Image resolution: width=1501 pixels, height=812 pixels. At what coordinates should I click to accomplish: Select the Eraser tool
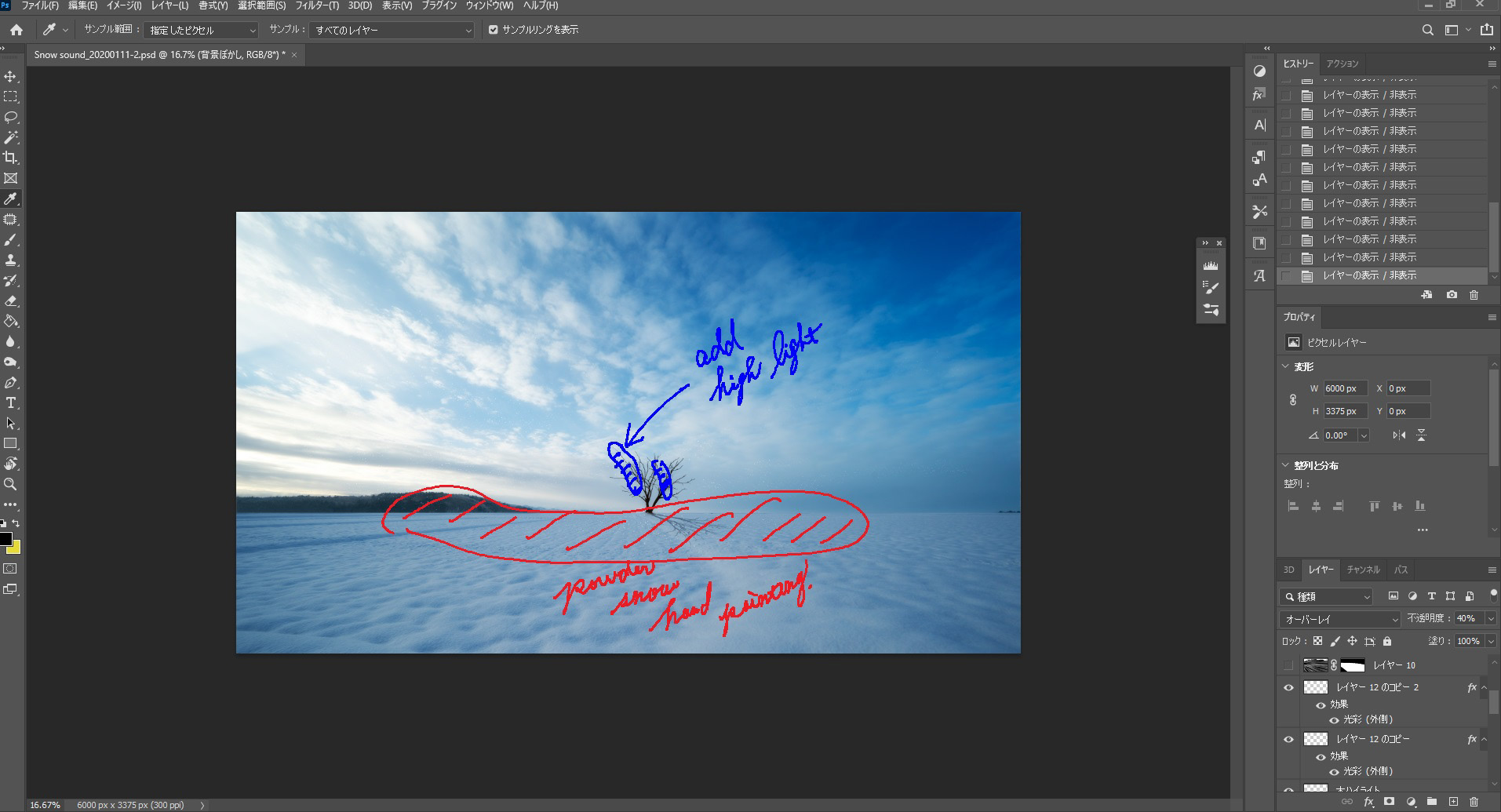[11, 301]
